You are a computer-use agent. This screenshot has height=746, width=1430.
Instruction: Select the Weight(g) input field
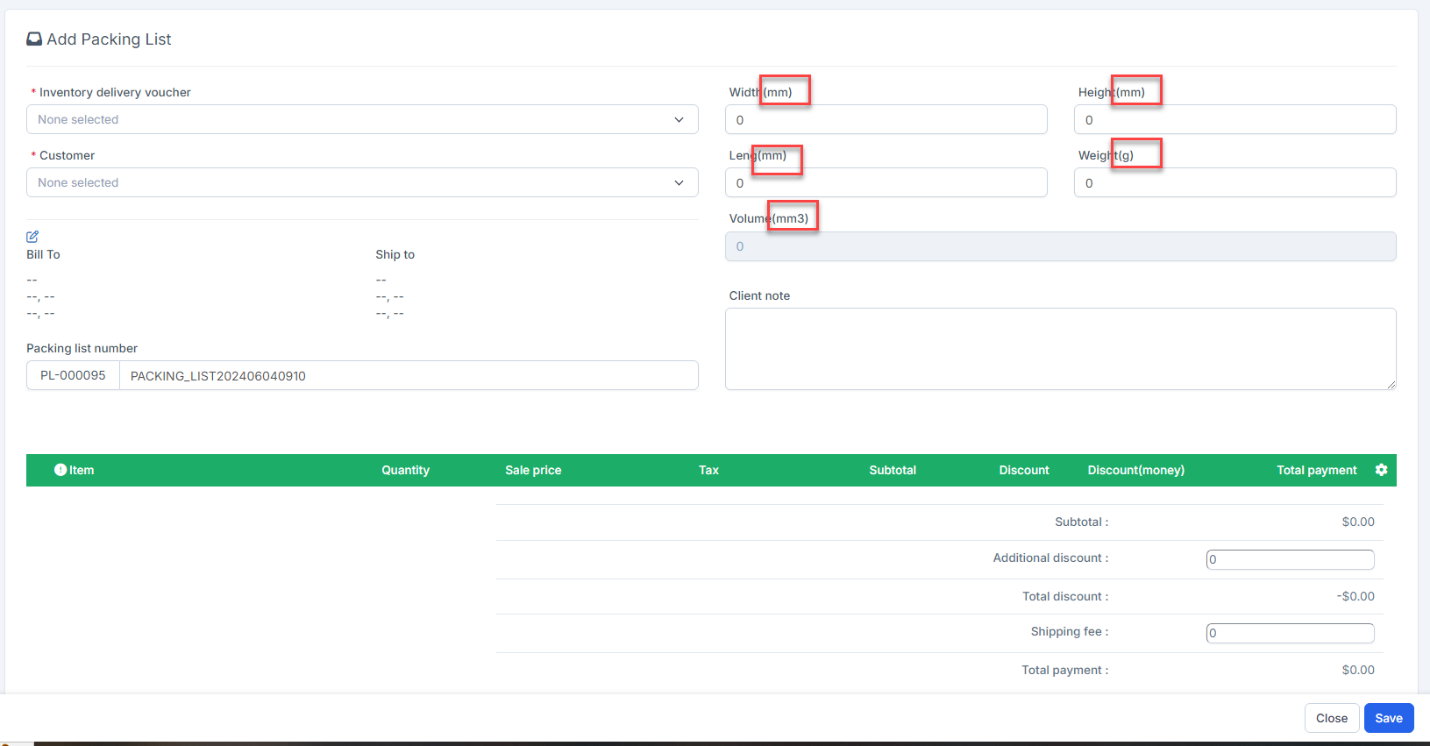click(x=1235, y=183)
